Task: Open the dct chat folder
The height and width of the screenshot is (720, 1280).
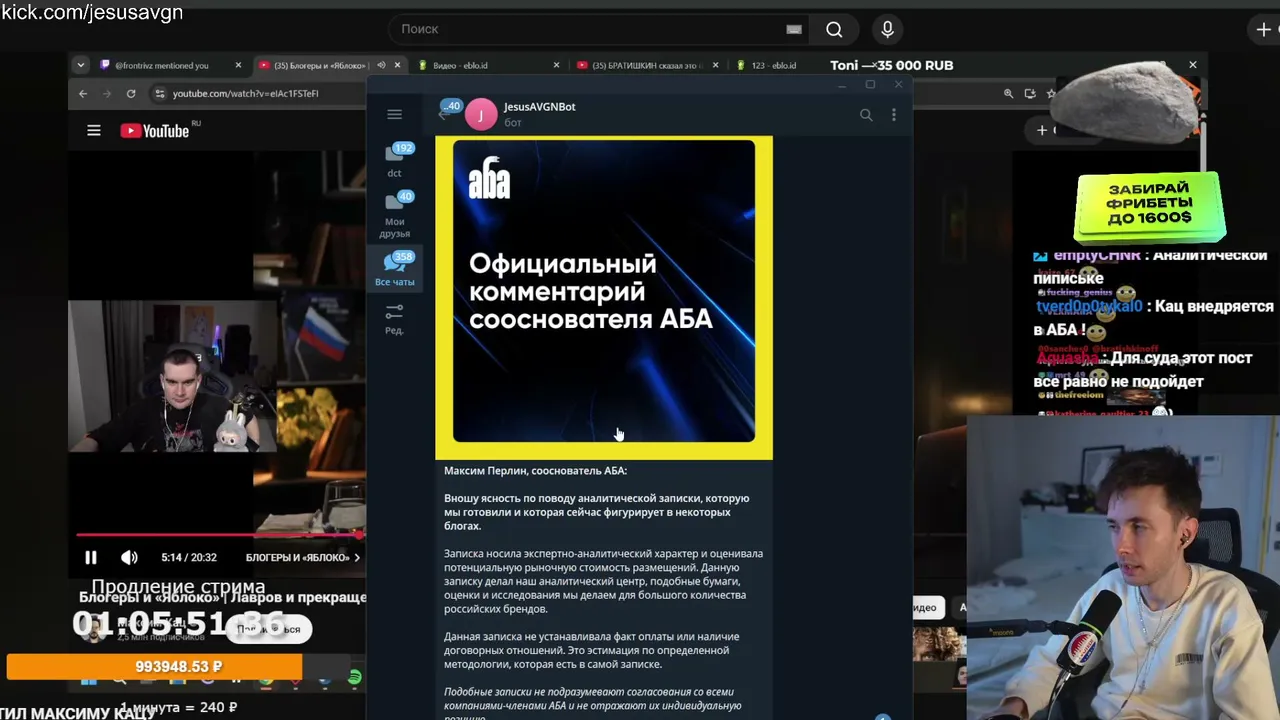Action: click(x=395, y=160)
